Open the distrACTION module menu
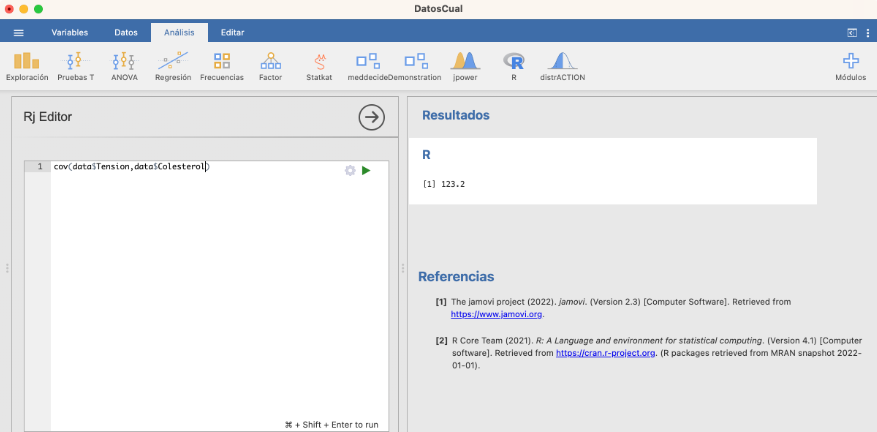 pos(562,66)
